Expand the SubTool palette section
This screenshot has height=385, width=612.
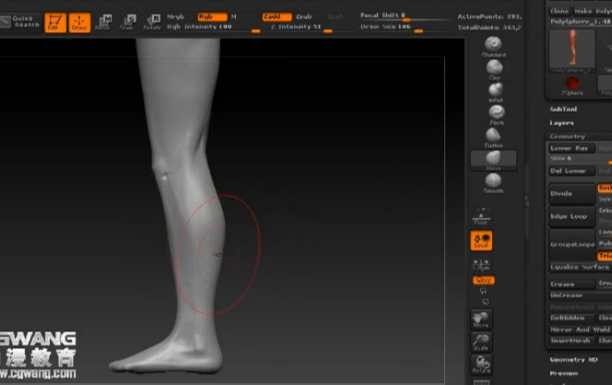click(563, 109)
